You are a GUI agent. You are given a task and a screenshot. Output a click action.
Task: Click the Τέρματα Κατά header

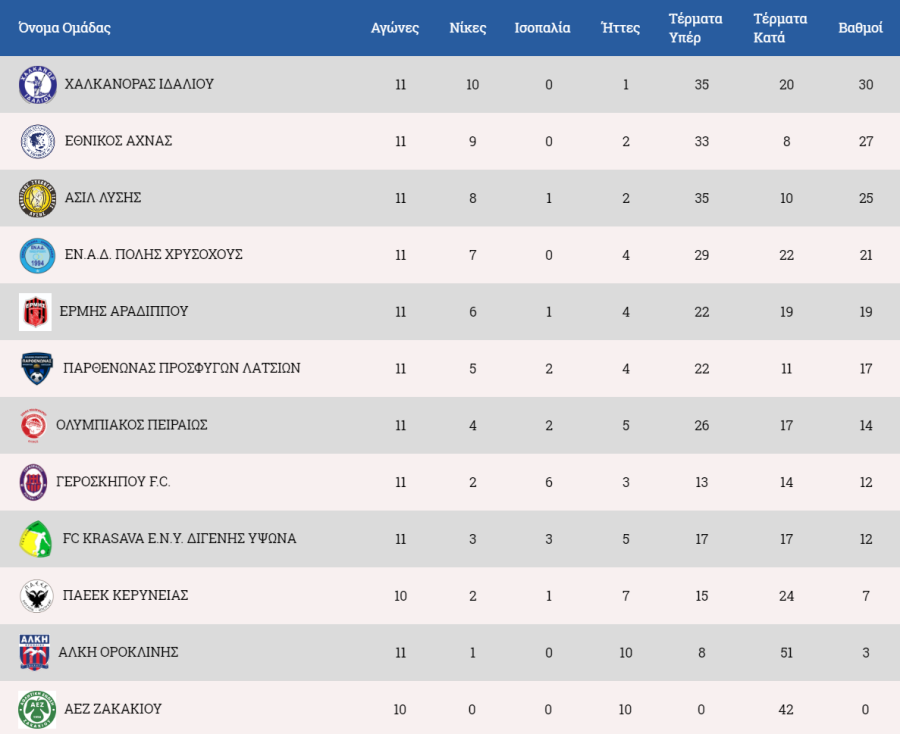click(x=781, y=28)
